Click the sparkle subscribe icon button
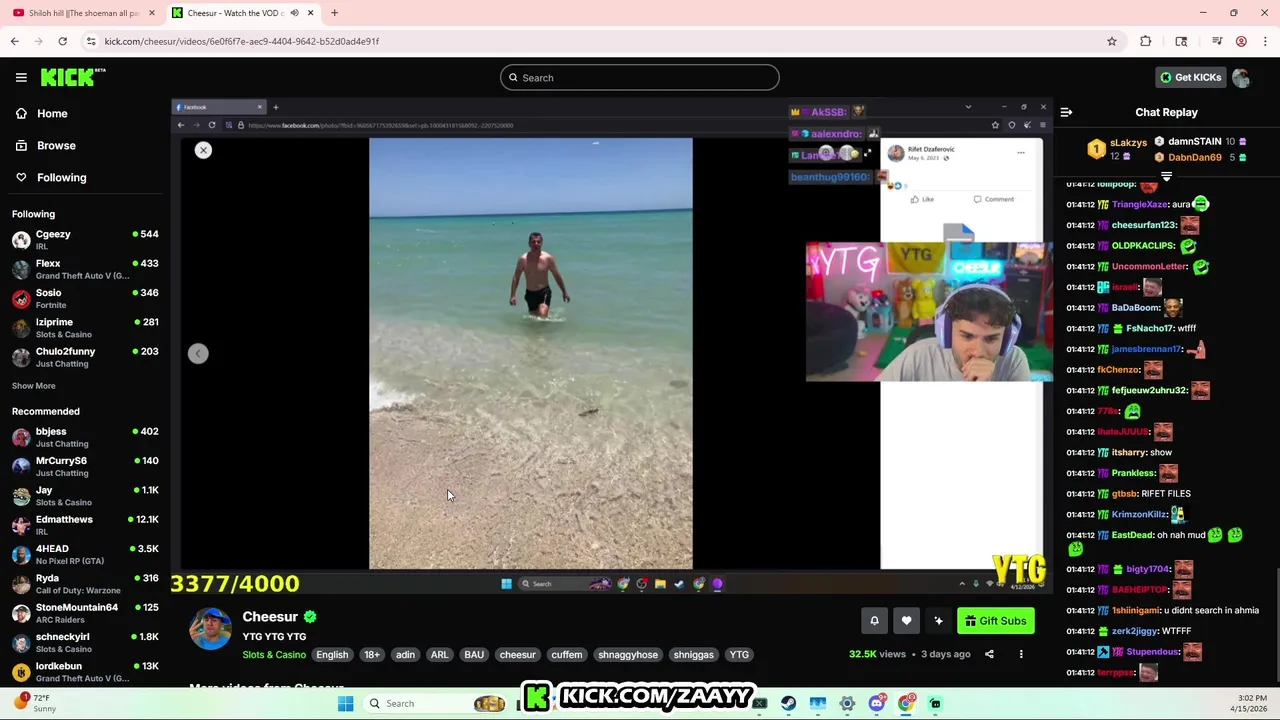 pos(938,621)
